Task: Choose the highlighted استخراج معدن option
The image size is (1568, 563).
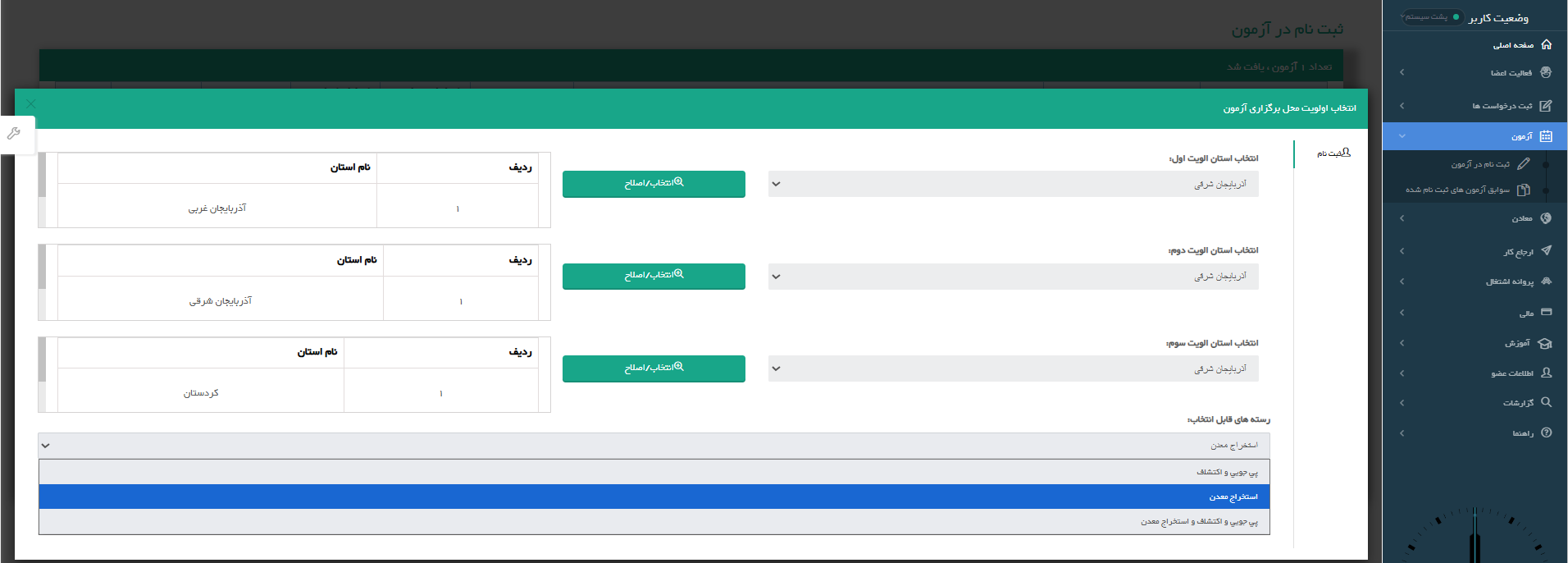Action: click(654, 497)
